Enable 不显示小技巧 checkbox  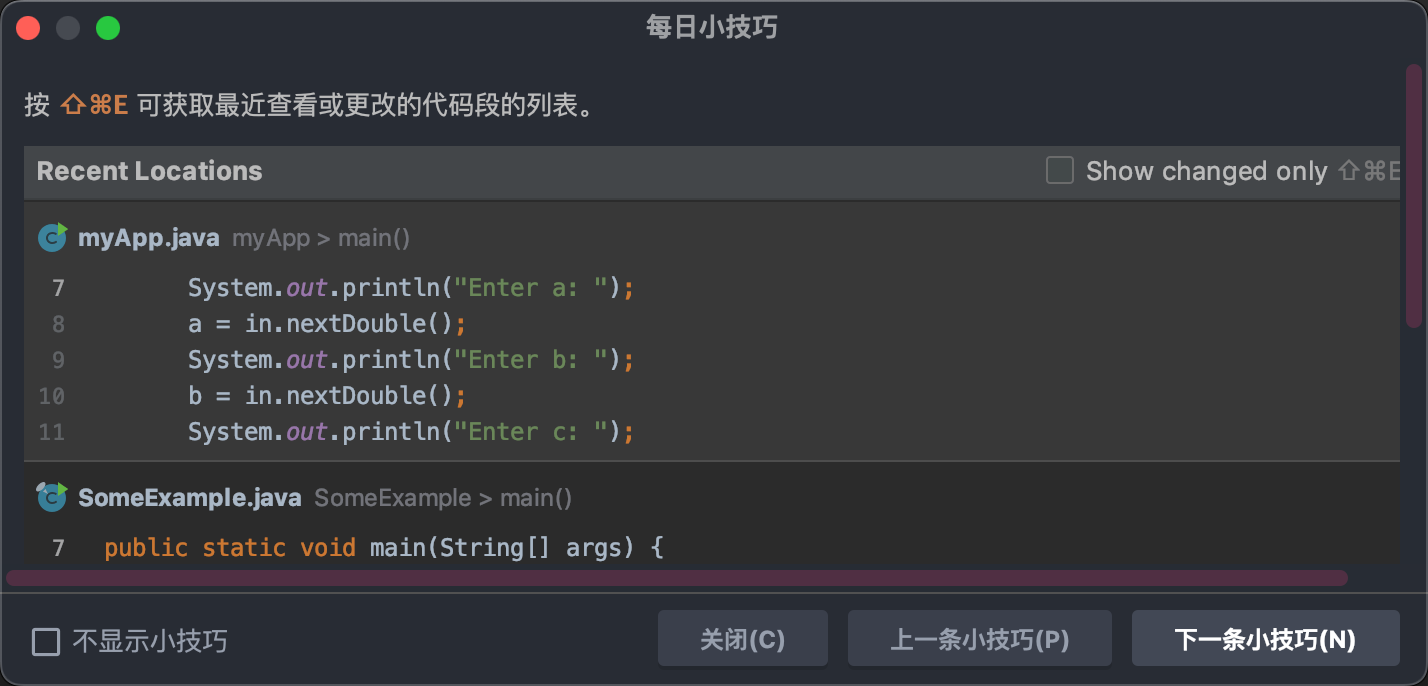[x=46, y=643]
